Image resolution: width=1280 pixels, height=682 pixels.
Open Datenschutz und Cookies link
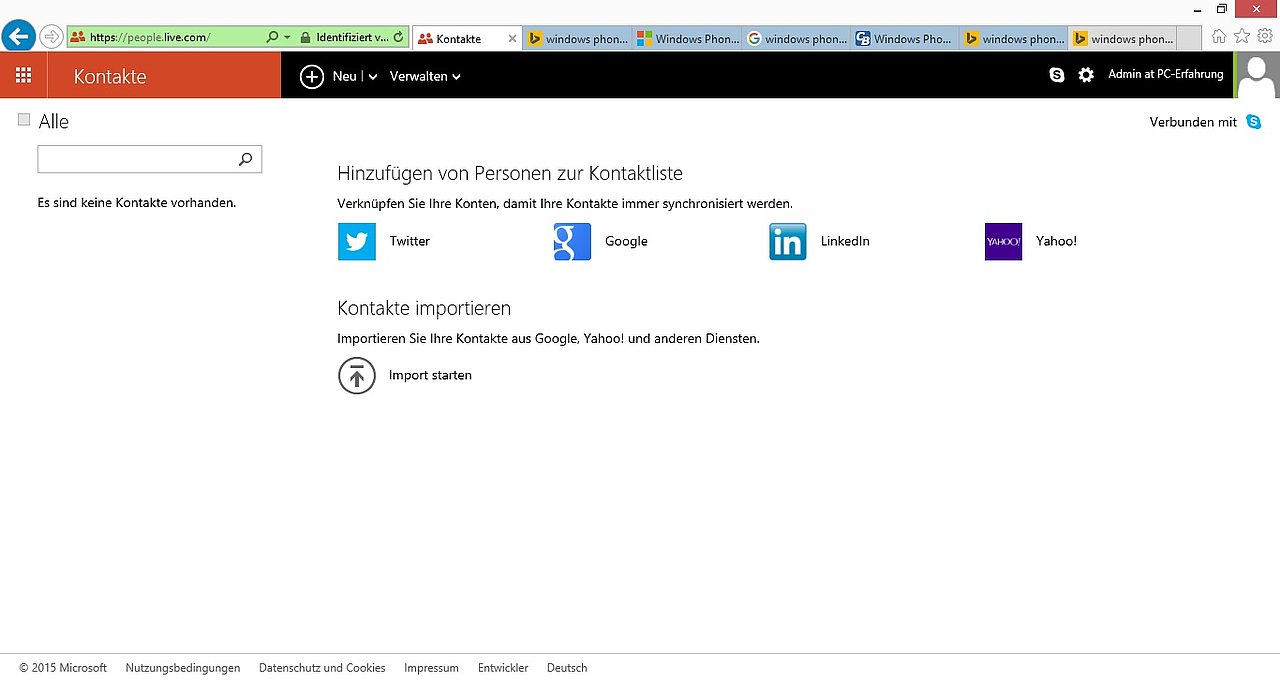322,668
